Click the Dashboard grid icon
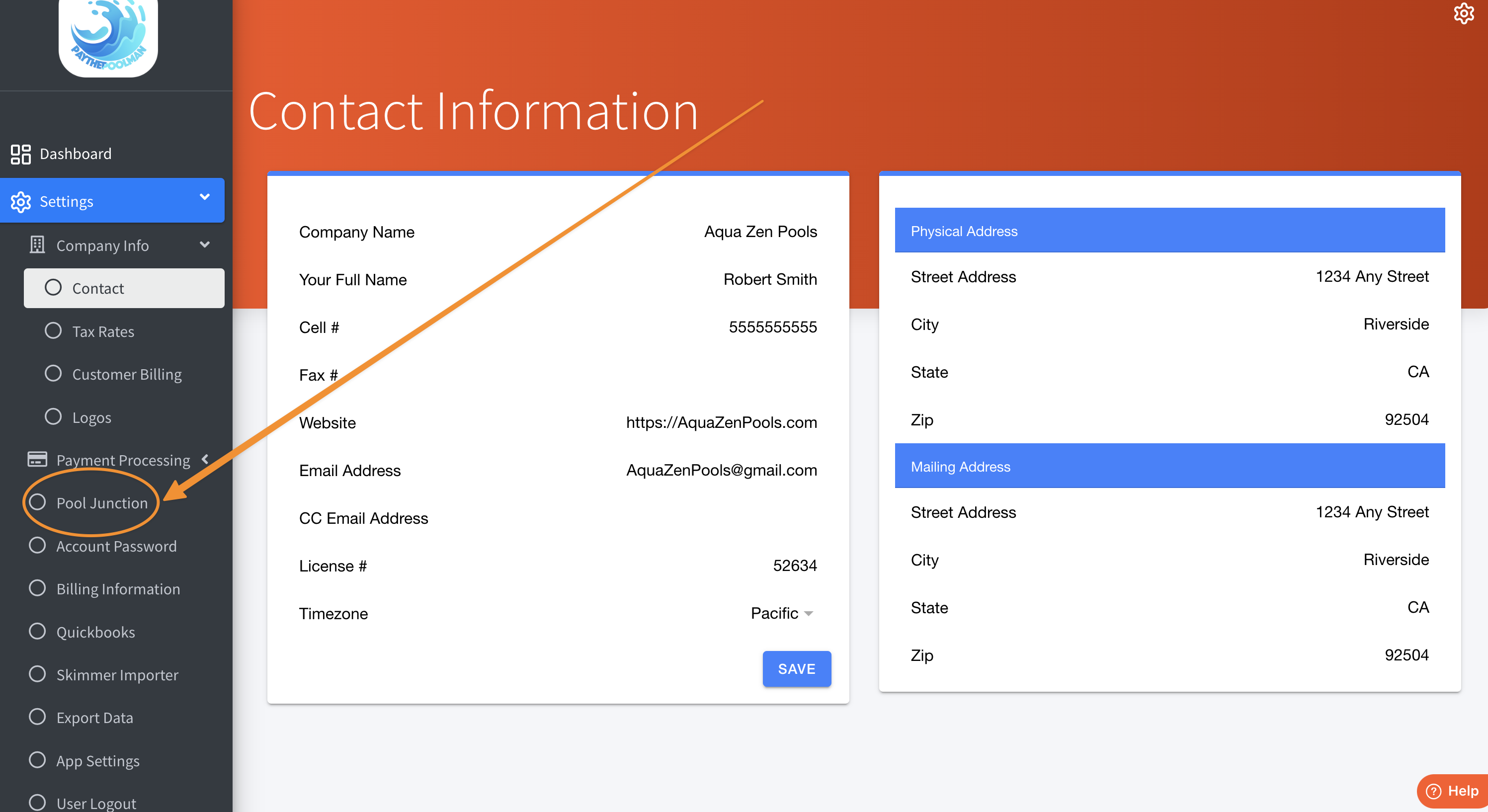The image size is (1488, 812). click(21, 154)
